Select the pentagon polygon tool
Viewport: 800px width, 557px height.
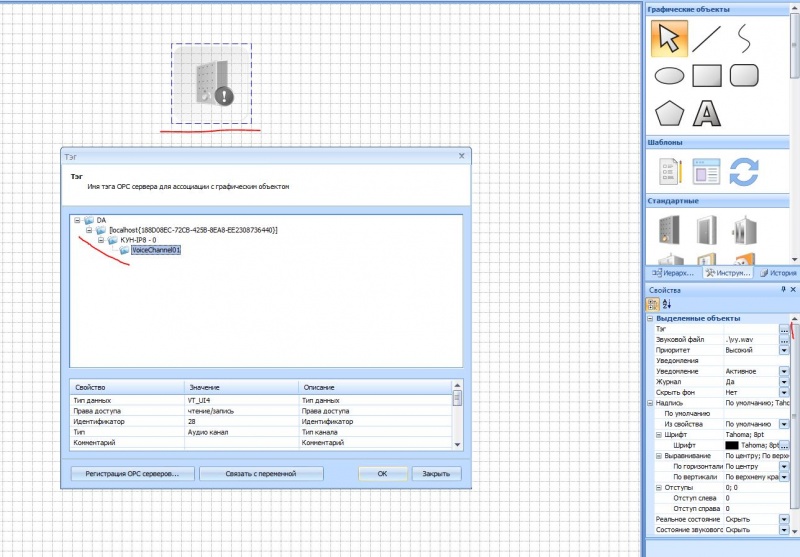668,114
